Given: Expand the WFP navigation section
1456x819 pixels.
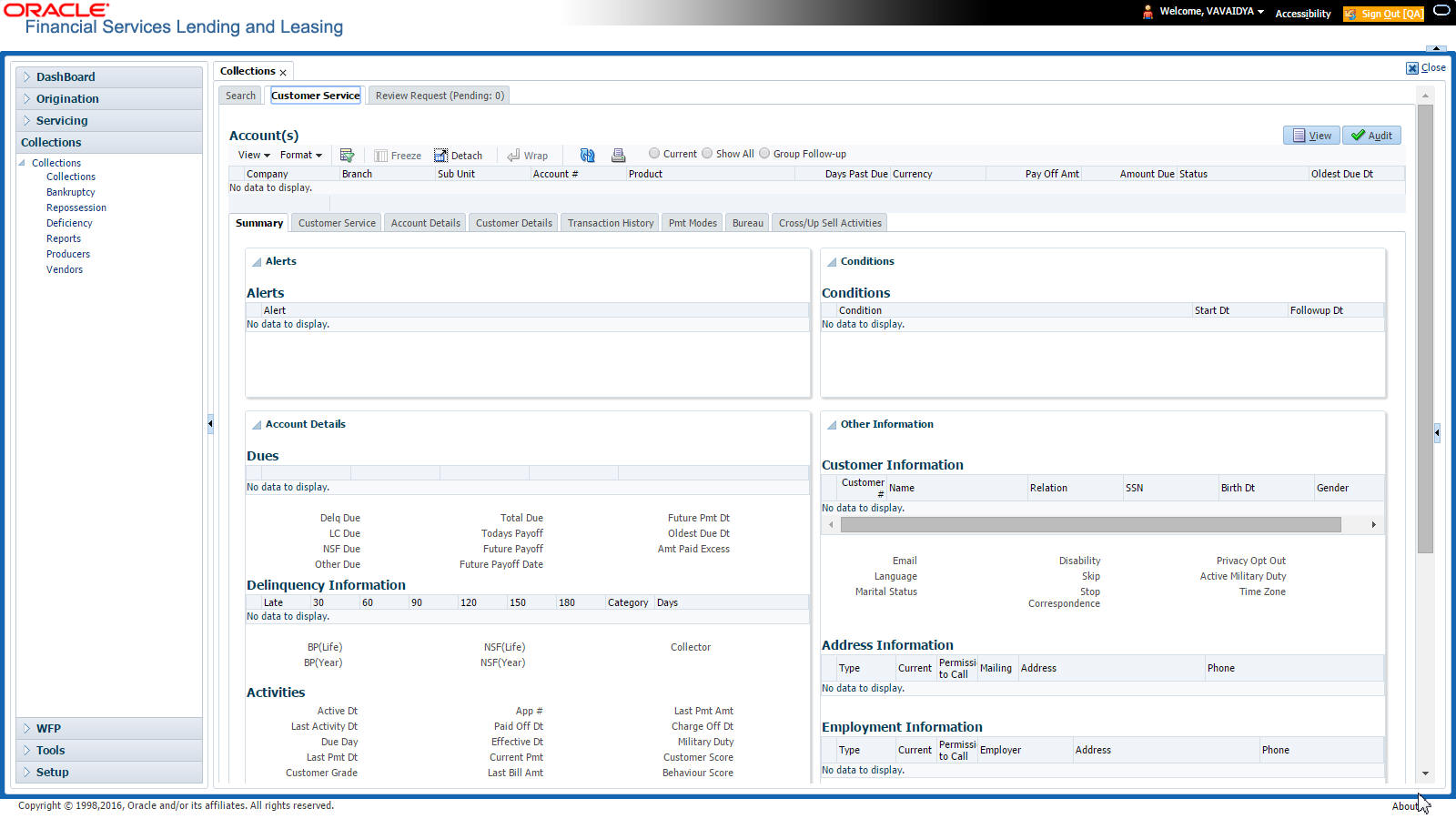Looking at the screenshot, I should coord(109,729).
